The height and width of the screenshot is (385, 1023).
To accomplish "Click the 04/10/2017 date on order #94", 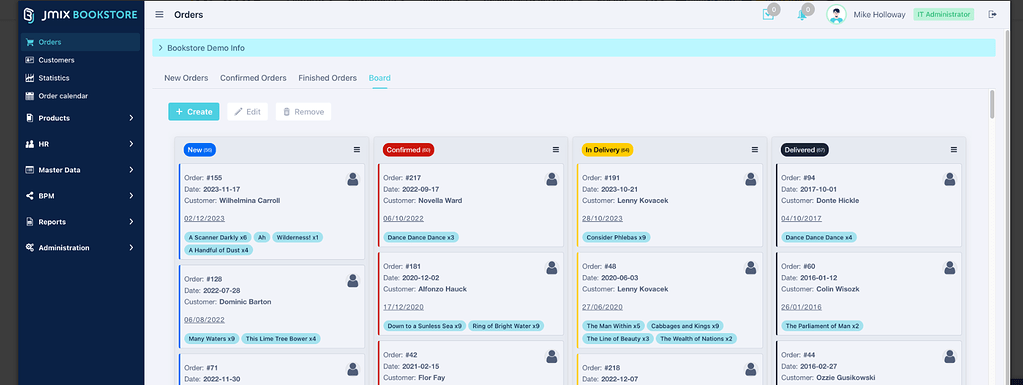I will pos(801,219).
